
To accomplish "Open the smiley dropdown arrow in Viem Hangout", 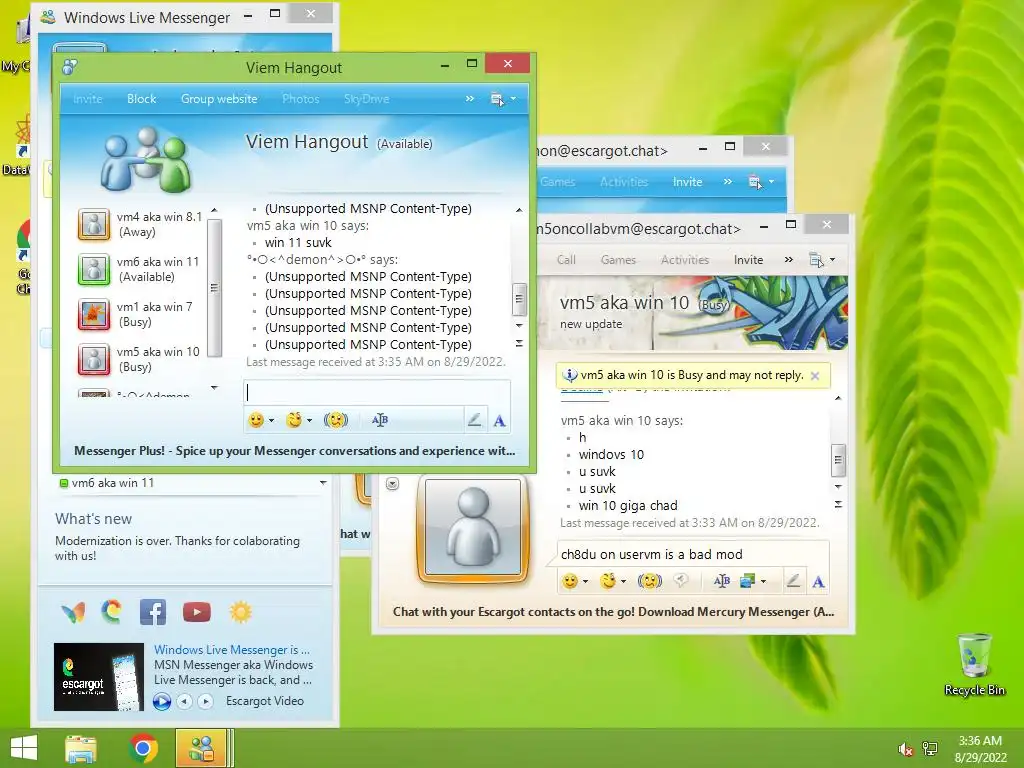I will click(x=272, y=421).
